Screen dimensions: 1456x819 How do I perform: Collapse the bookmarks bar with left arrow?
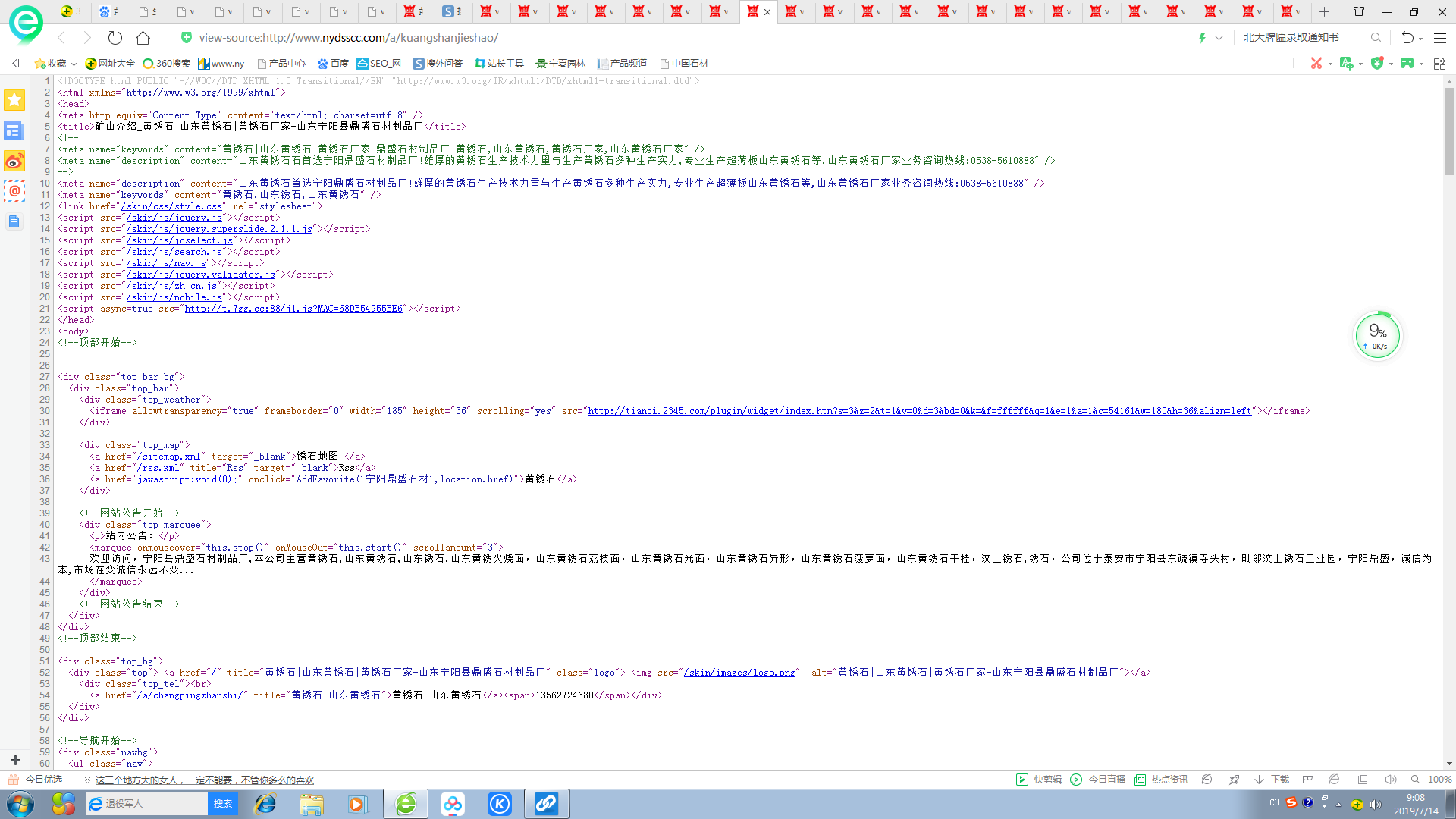coord(16,64)
